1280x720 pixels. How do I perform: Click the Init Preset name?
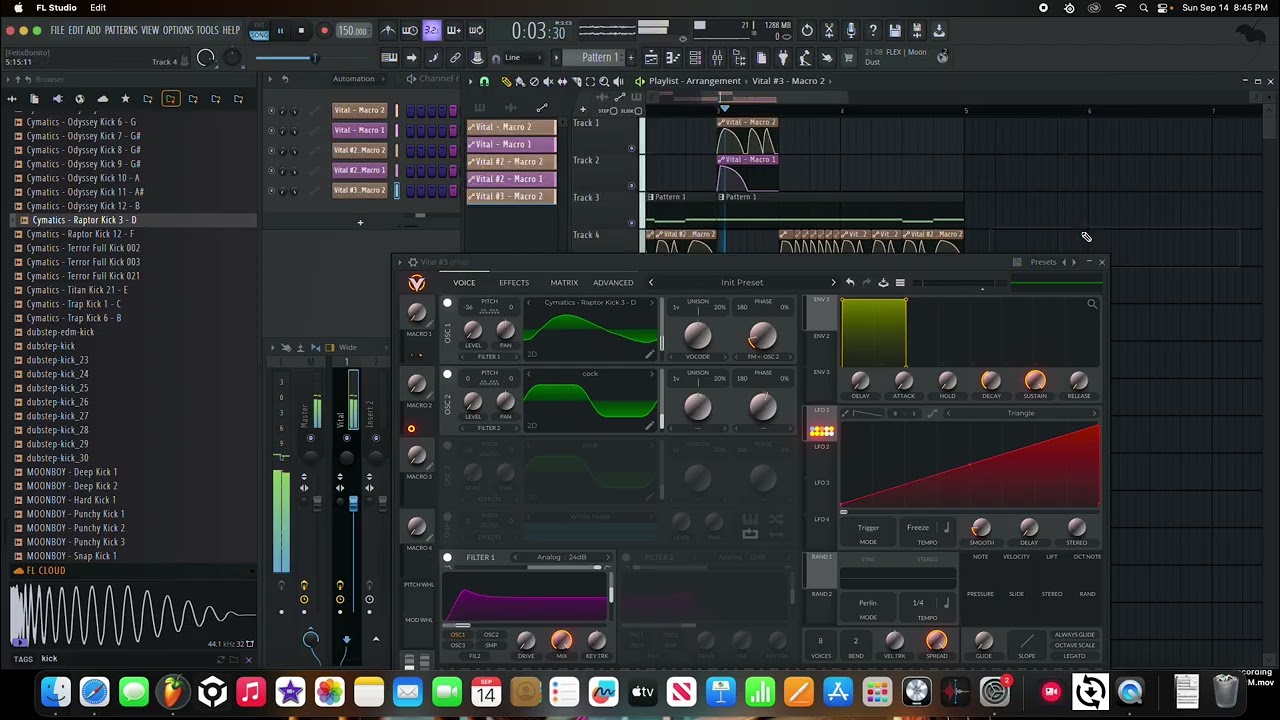(x=742, y=283)
